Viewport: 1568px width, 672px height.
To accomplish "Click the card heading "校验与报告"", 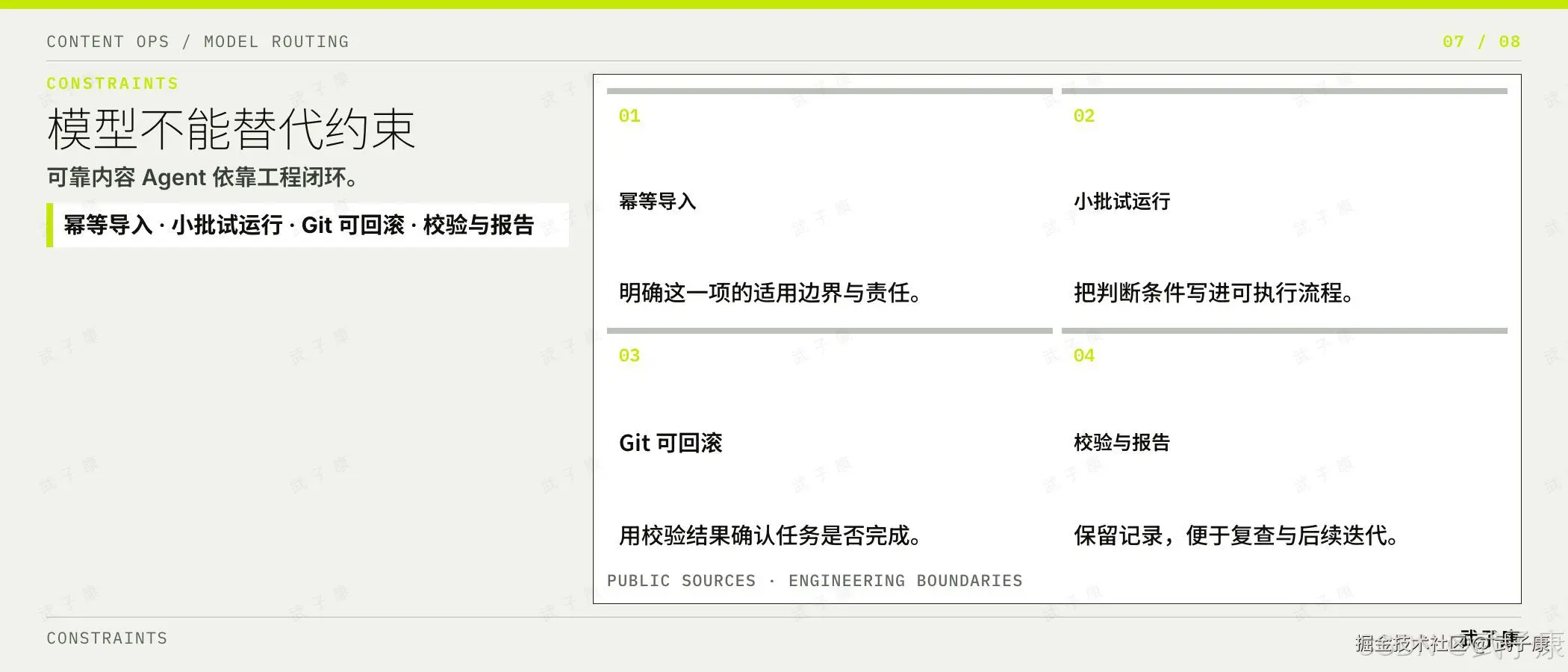I will tap(1121, 443).
